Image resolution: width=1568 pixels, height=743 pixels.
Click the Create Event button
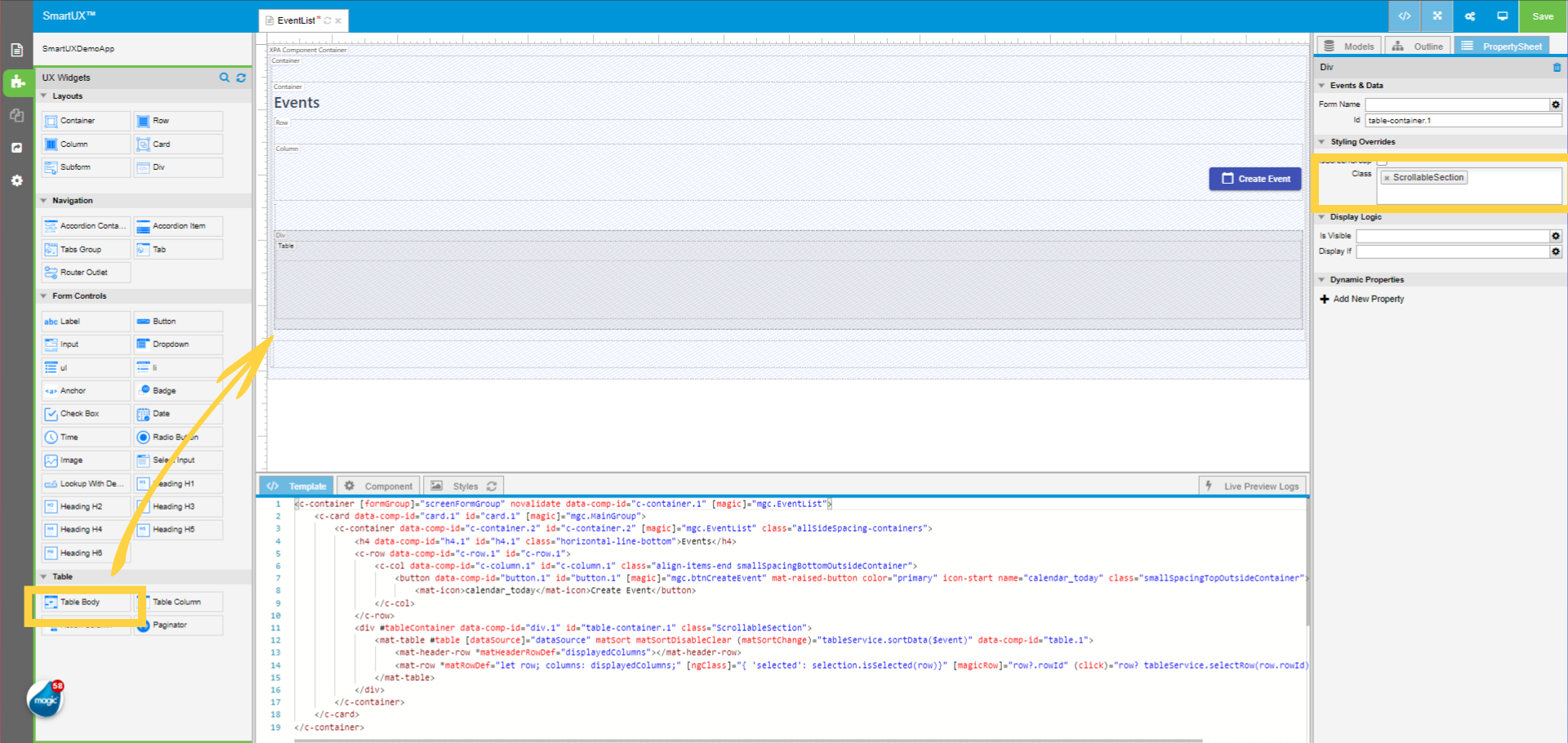click(x=1255, y=178)
